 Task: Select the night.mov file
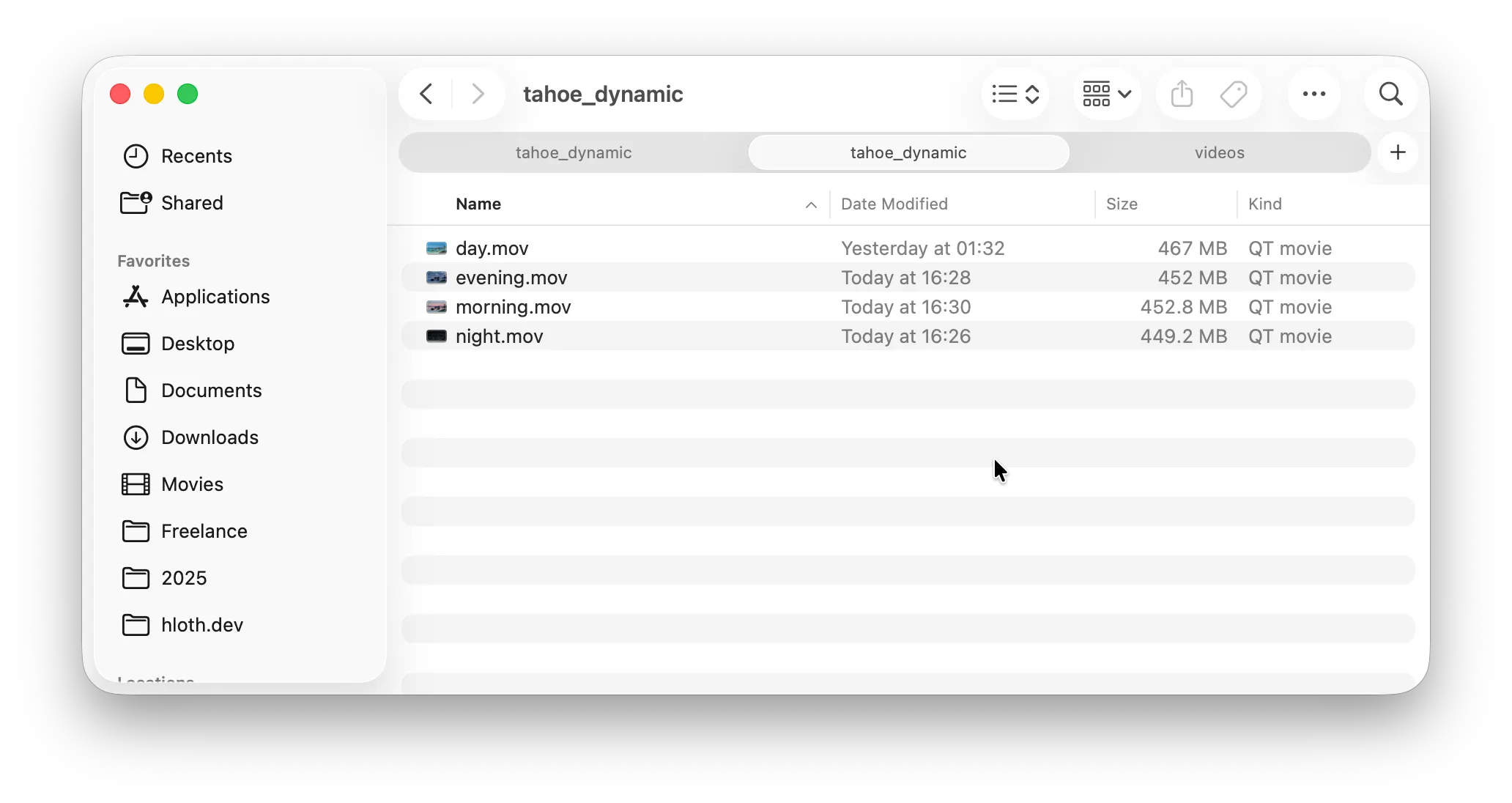pos(908,336)
